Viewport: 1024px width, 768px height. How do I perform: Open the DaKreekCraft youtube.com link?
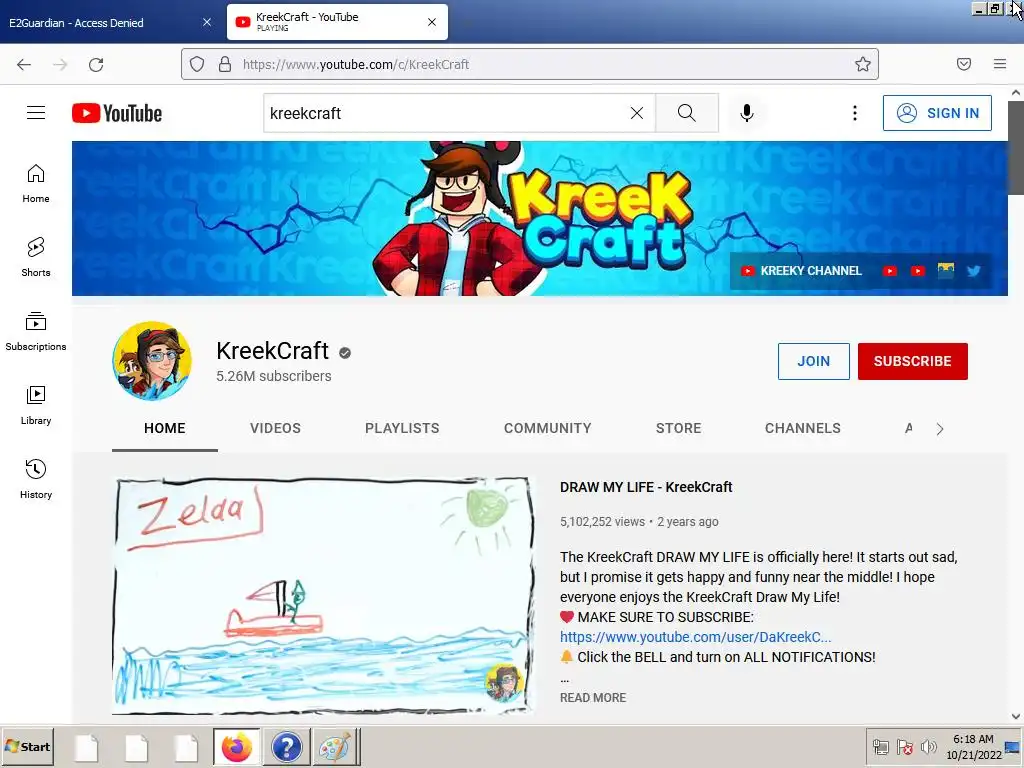(x=696, y=637)
